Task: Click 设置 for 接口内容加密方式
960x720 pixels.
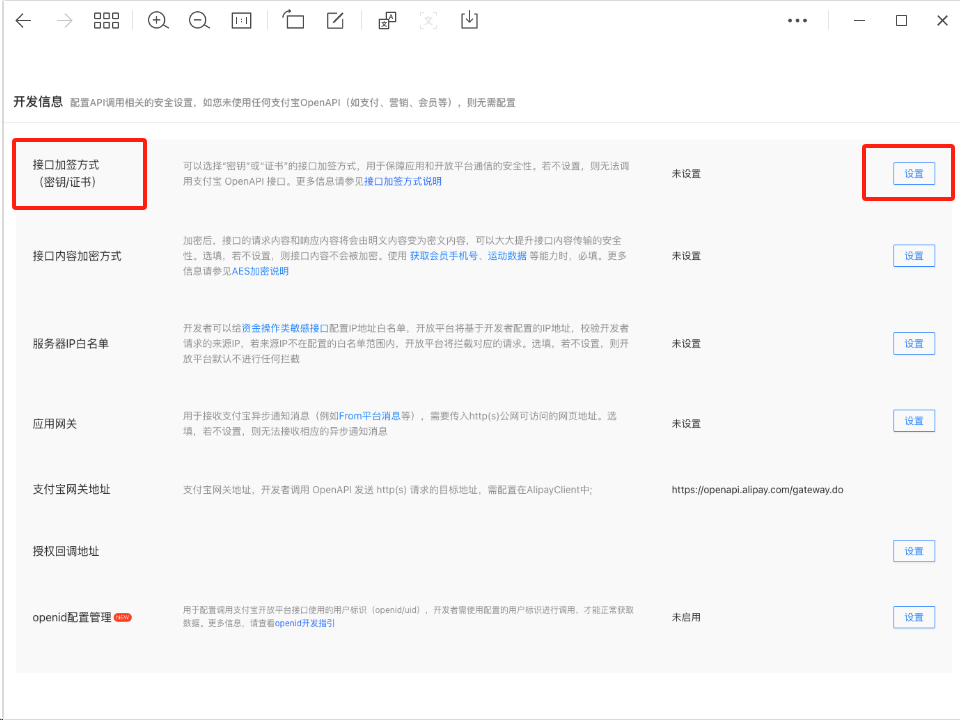Action: coord(913,256)
